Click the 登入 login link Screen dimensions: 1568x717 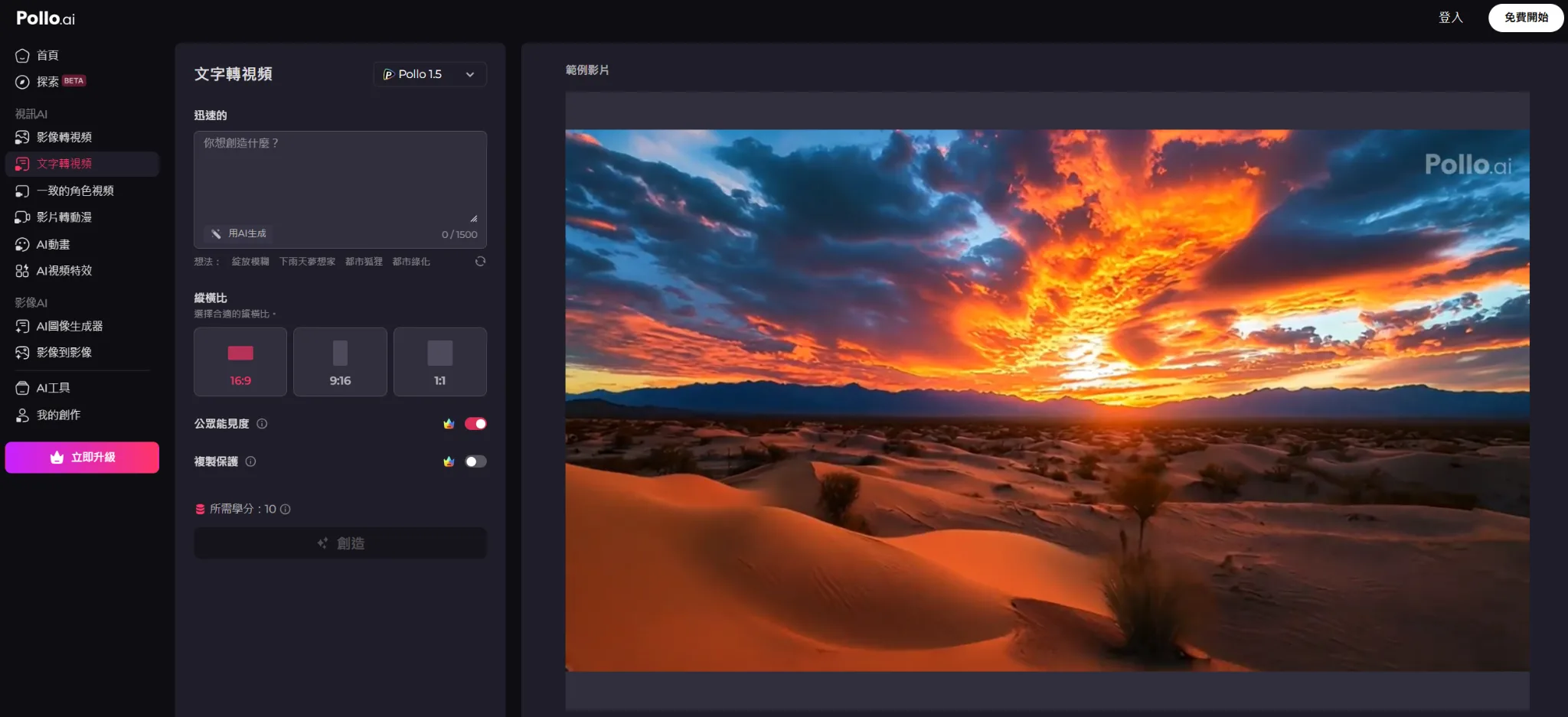[x=1450, y=18]
